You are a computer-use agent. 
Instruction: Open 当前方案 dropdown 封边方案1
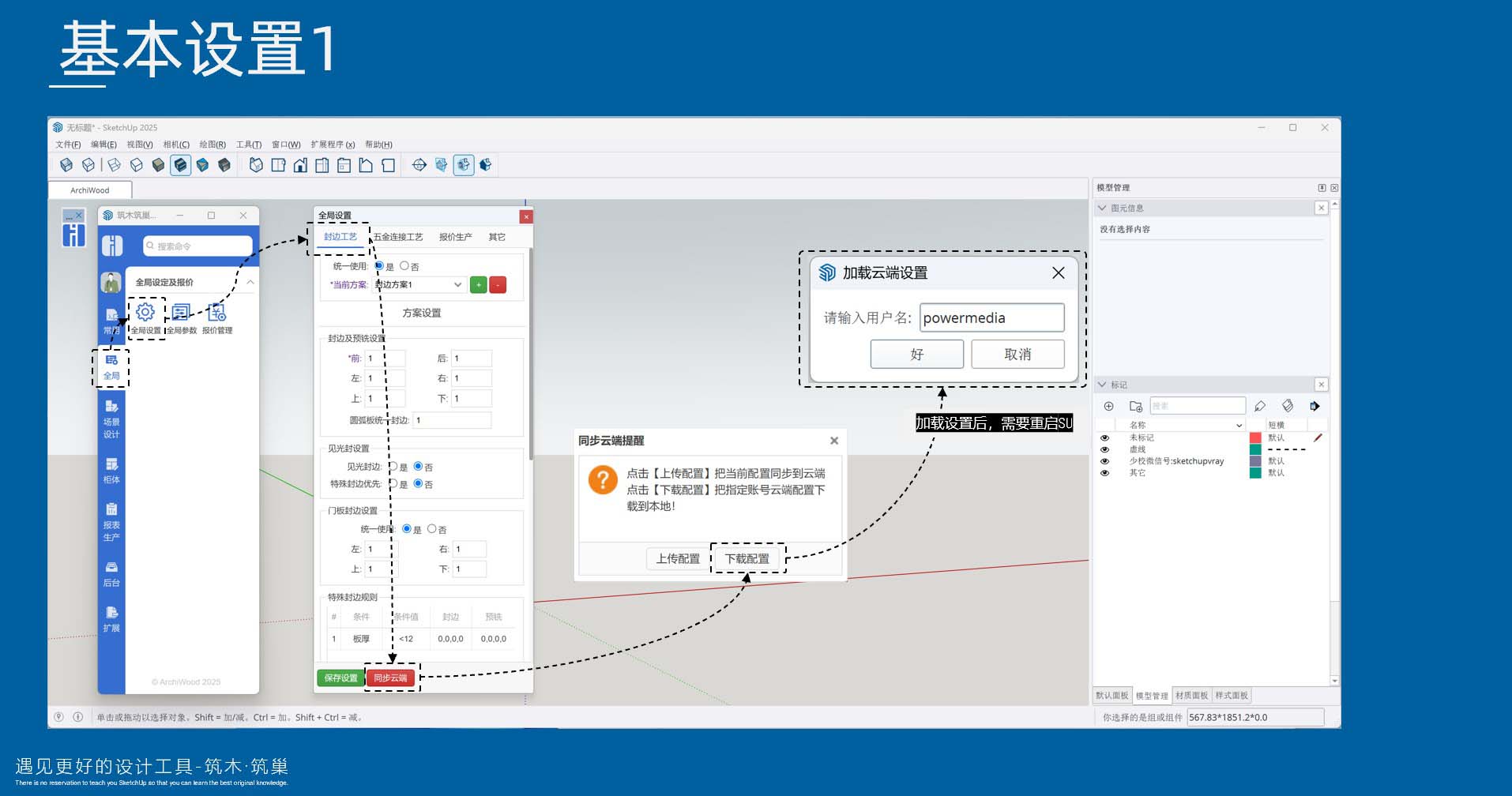[x=419, y=285]
